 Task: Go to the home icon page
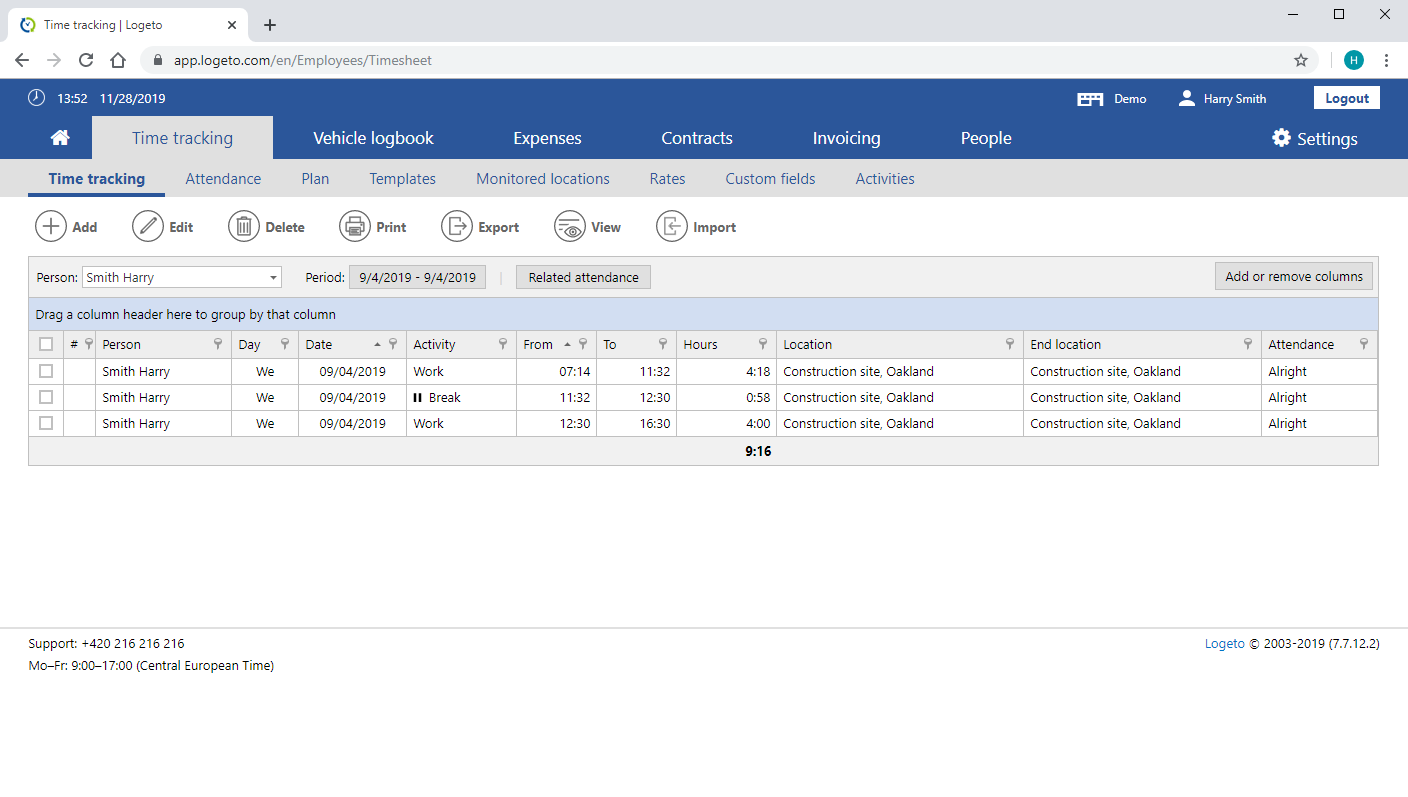[x=60, y=138]
